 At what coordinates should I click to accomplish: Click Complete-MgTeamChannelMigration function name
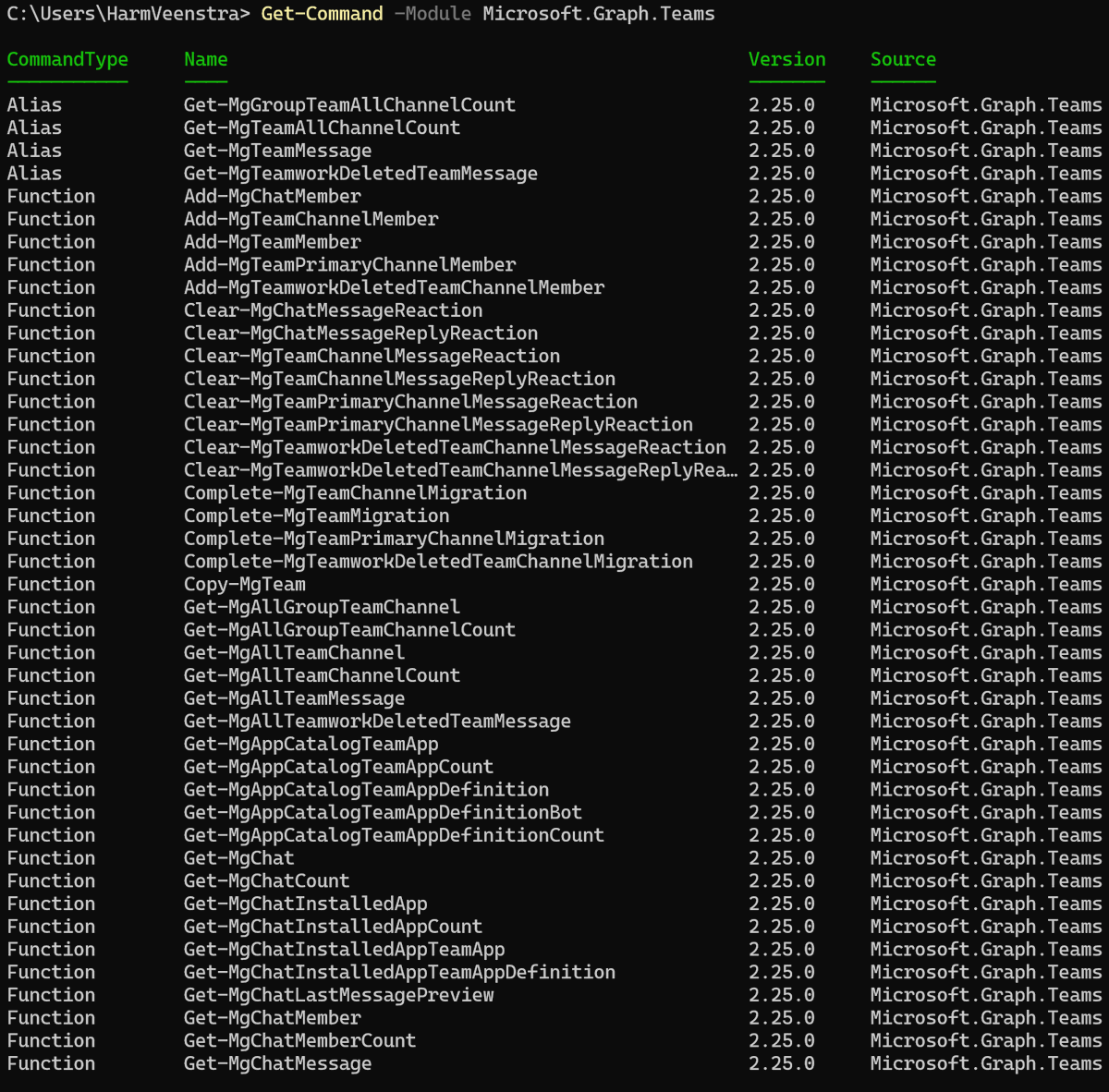click(x=356, y=493)
